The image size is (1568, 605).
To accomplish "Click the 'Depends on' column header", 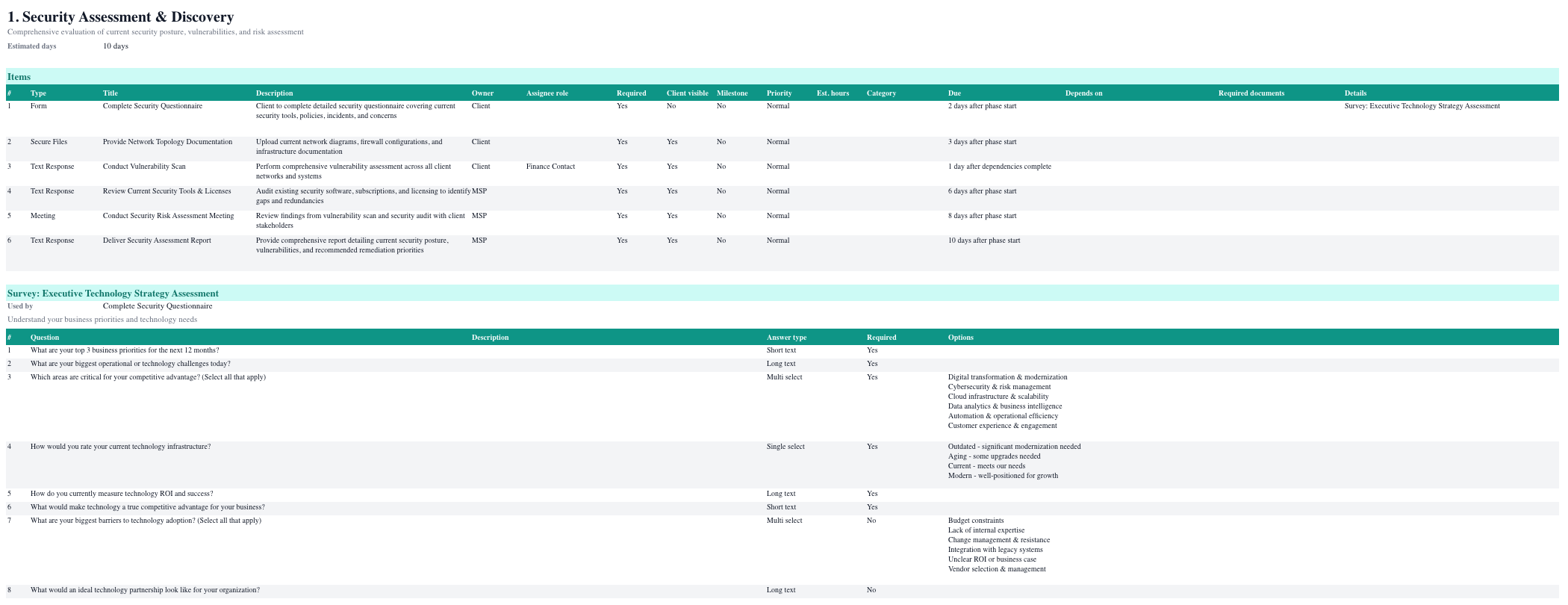I will click(1083, 93).
